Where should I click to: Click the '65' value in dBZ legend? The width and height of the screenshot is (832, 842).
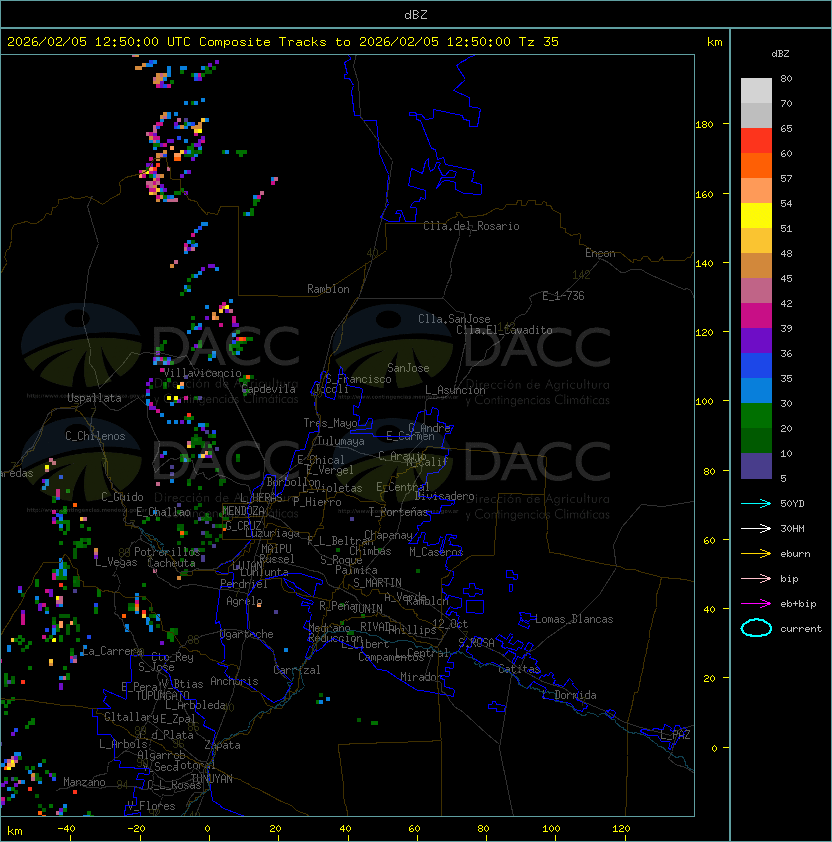click(x=786, y=128)
